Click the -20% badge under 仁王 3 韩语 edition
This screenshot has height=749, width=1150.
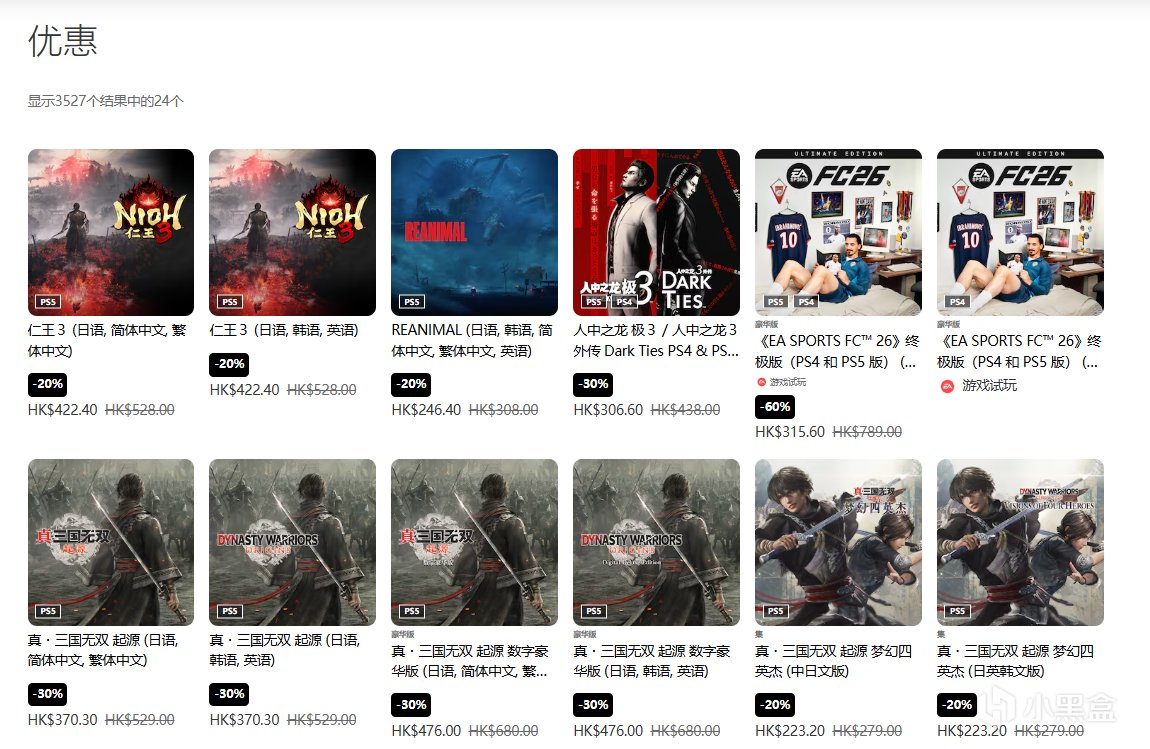pos(230,365)
